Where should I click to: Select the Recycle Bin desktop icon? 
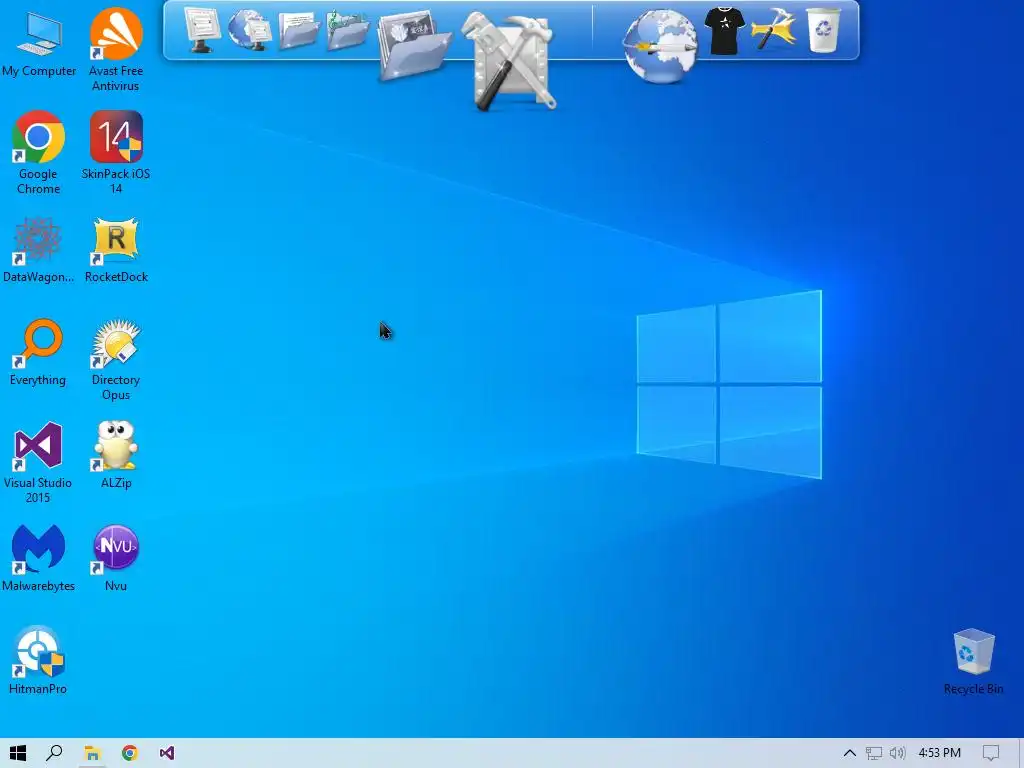[973, 661]
